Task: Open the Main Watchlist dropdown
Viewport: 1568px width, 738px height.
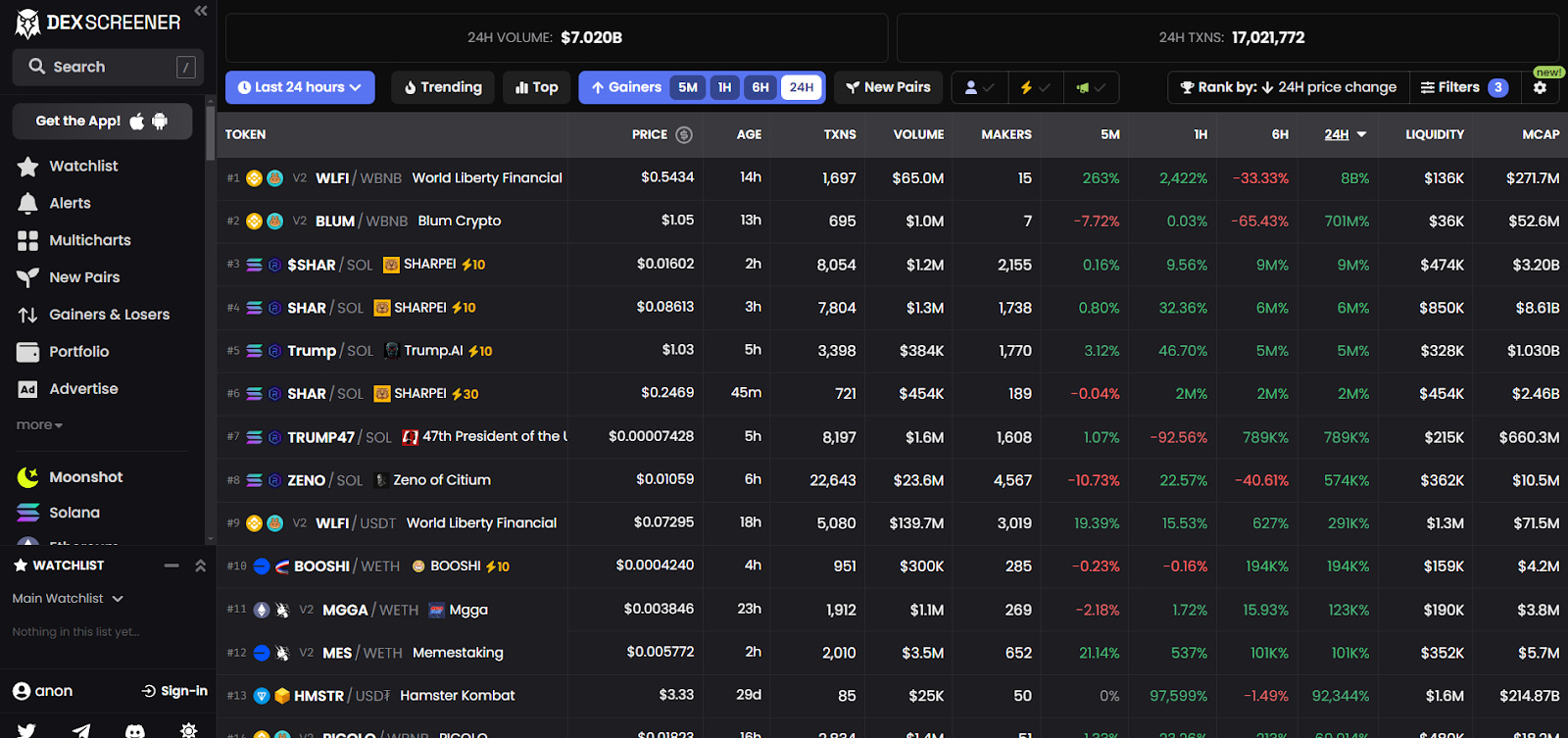Action: click(68, 599)
